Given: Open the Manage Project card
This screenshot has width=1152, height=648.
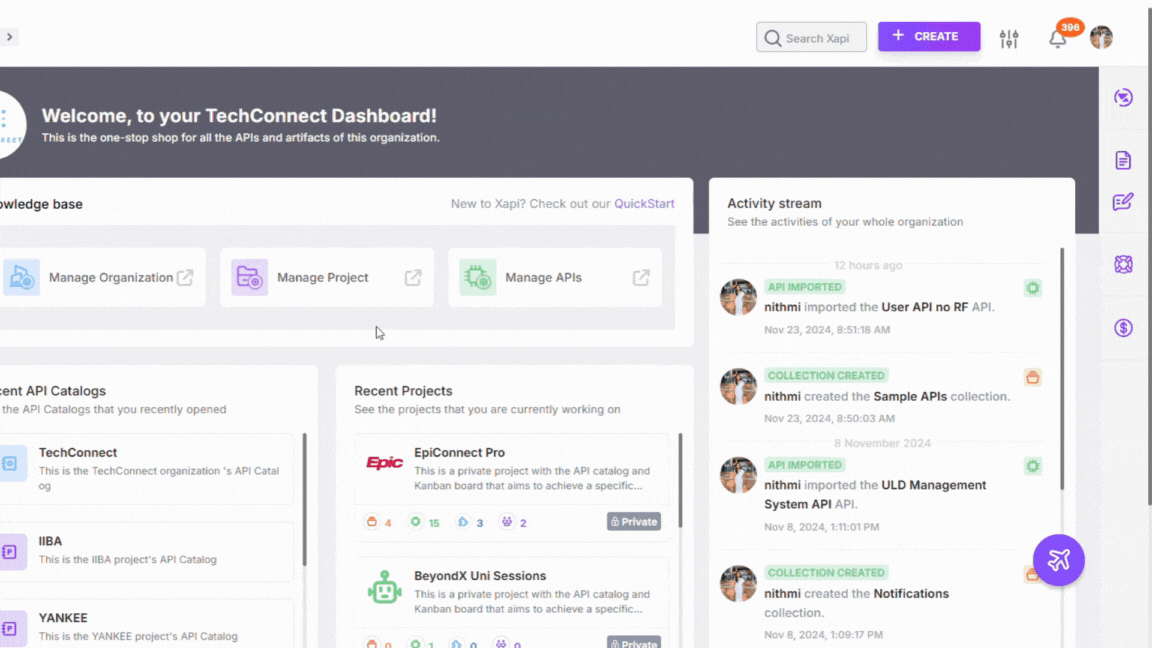Looking at the screenshot, I should pyautogui.click(x=327, y=278).
